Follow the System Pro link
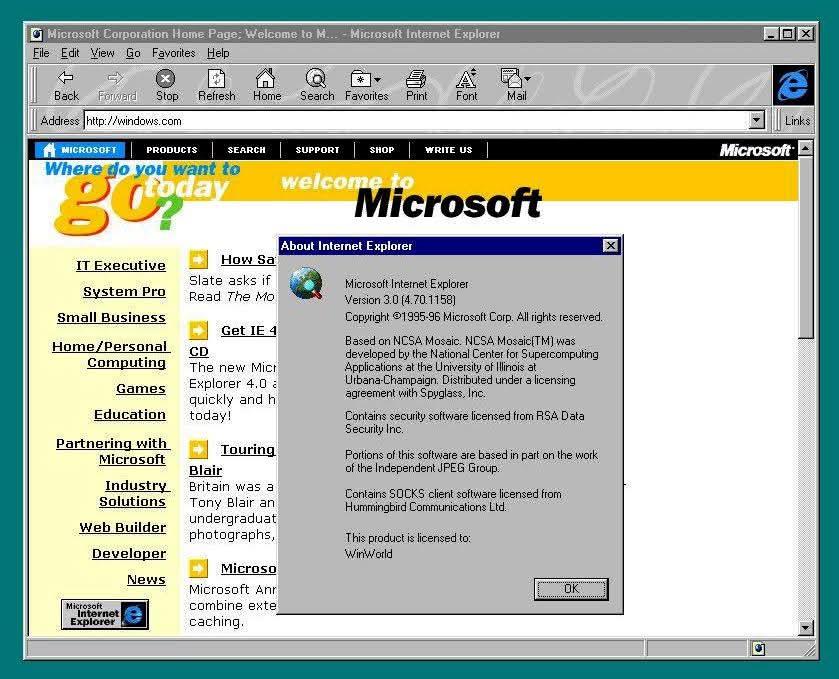This screenshot has height=679, width=839. pyautogui.click(x=124, y=292)
